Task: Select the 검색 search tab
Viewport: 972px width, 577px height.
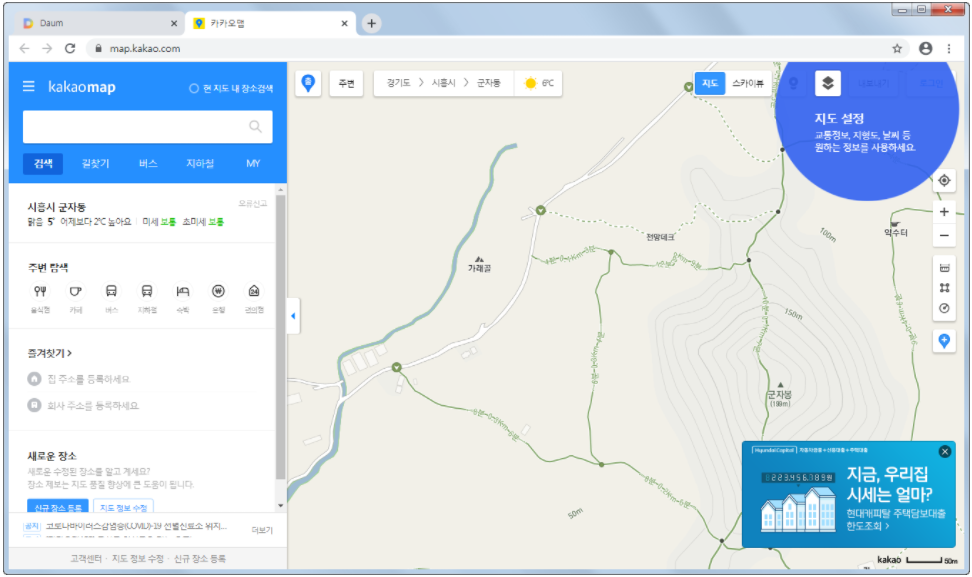Action: pyautogui.click(x=43, y=164)
